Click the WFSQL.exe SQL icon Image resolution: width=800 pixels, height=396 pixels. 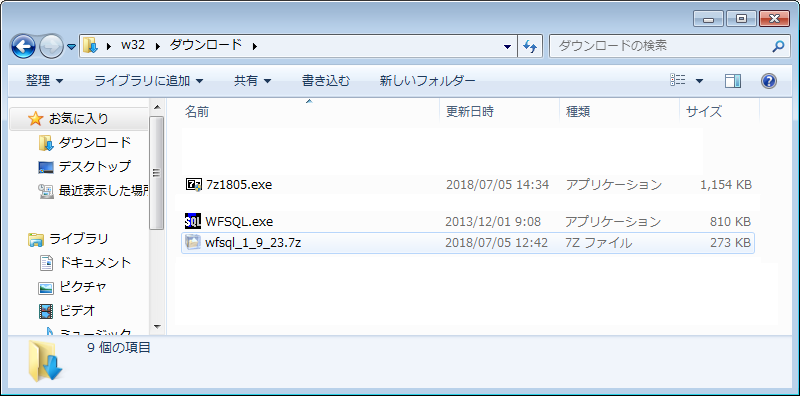tap(193, 221)
